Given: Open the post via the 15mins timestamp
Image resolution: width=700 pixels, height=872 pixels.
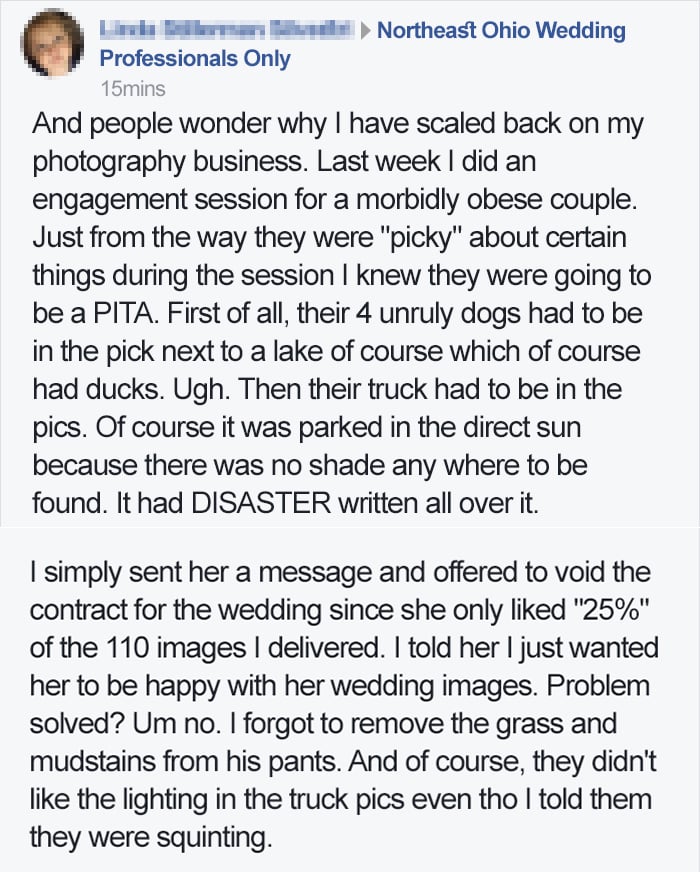Looking at the screenshot, I should pyautogui.click(x=133, y=89).
